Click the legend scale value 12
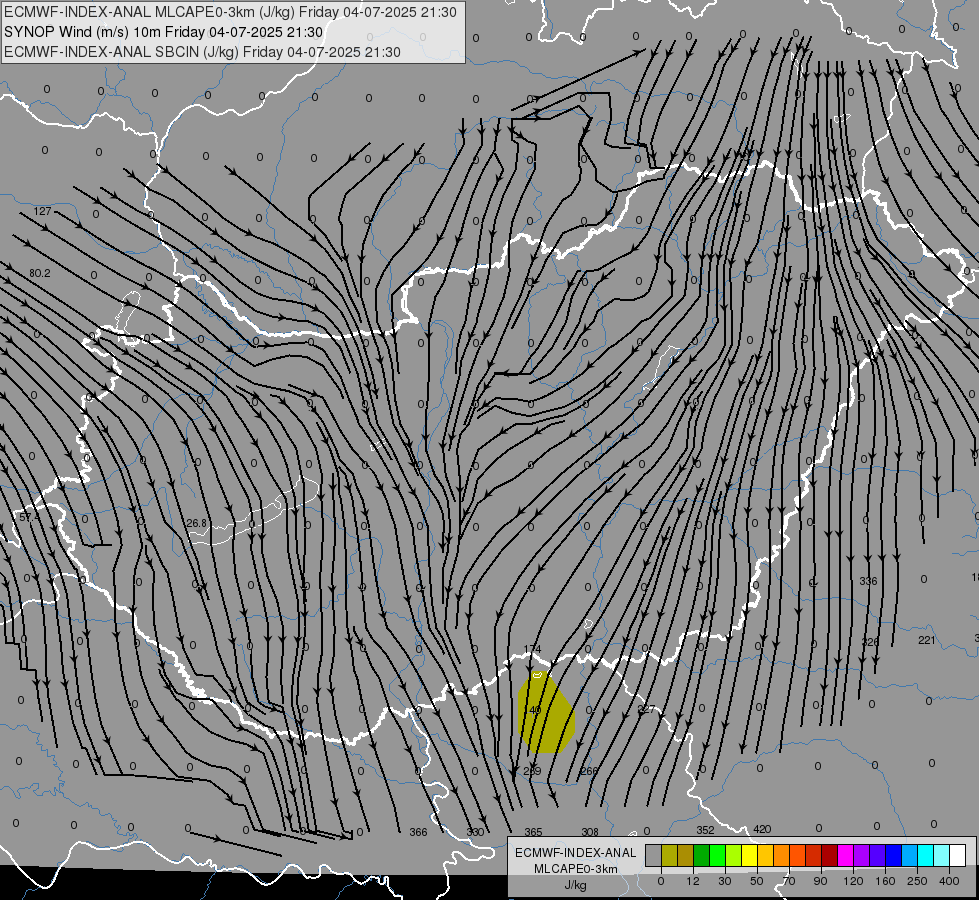979x900 pixels. 693,881
